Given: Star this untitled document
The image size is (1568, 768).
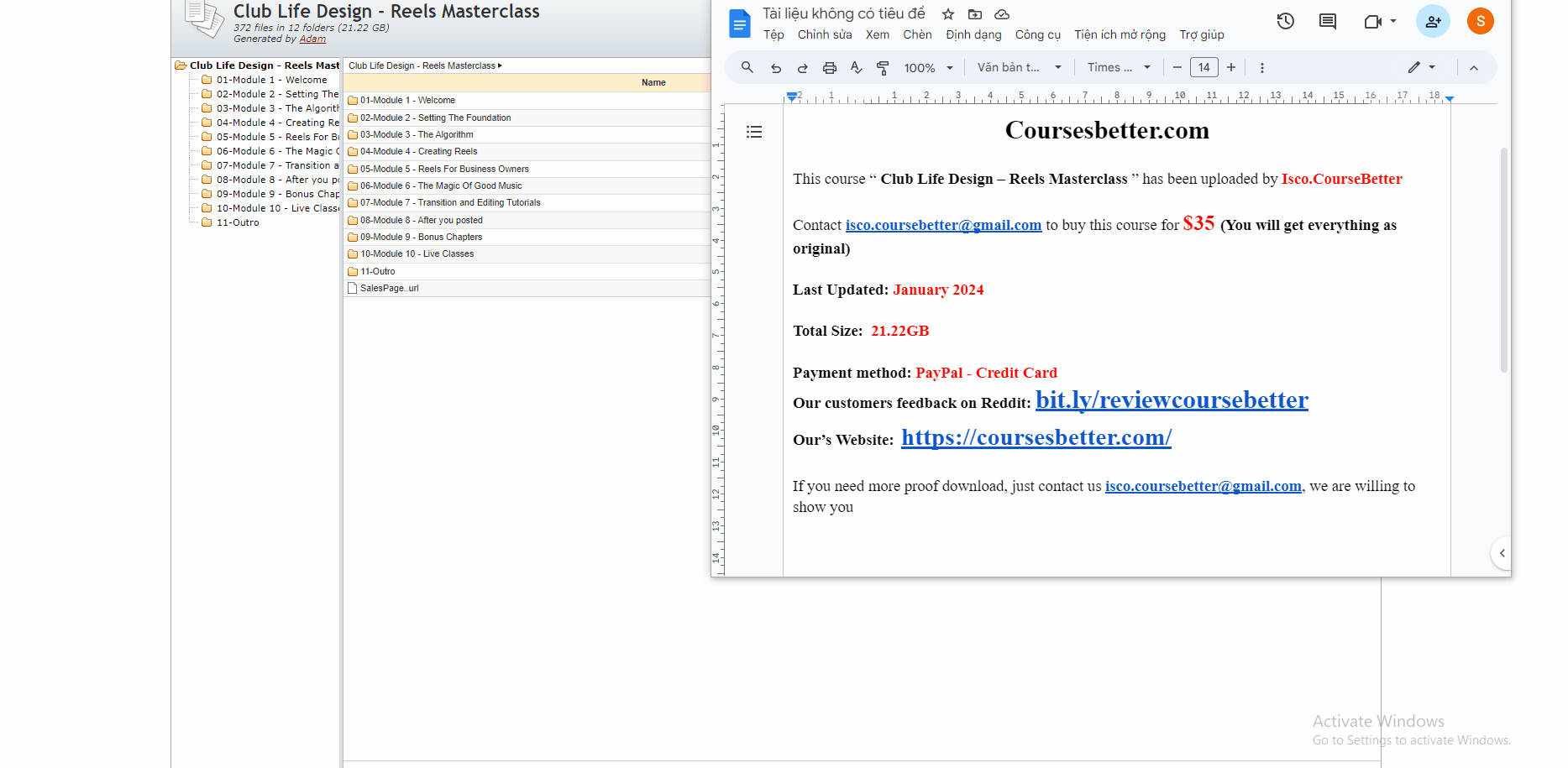Looking at the screenshot, I should [x=948, y=14].
